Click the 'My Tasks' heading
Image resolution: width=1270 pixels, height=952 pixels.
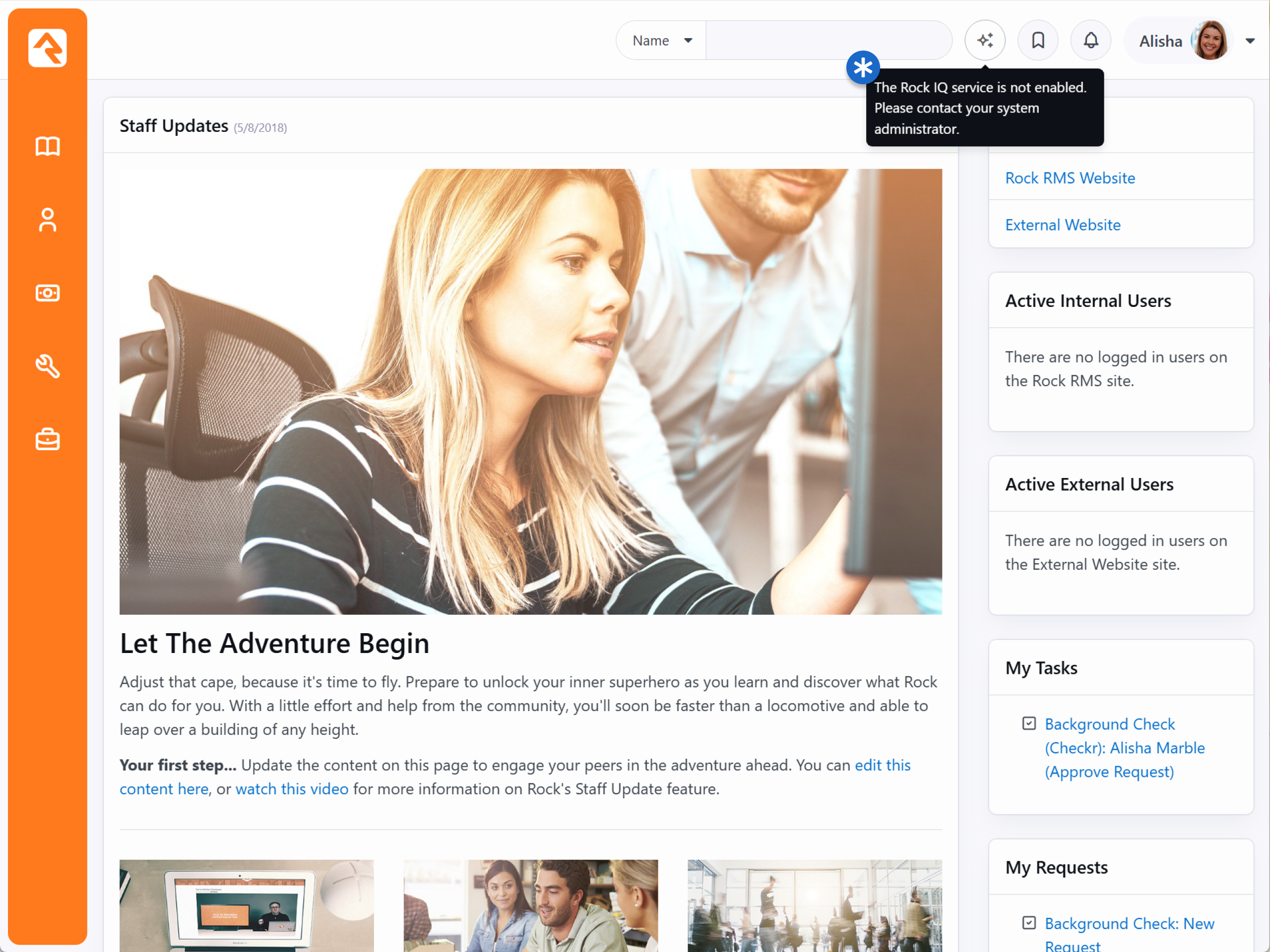click(1041, 668)
